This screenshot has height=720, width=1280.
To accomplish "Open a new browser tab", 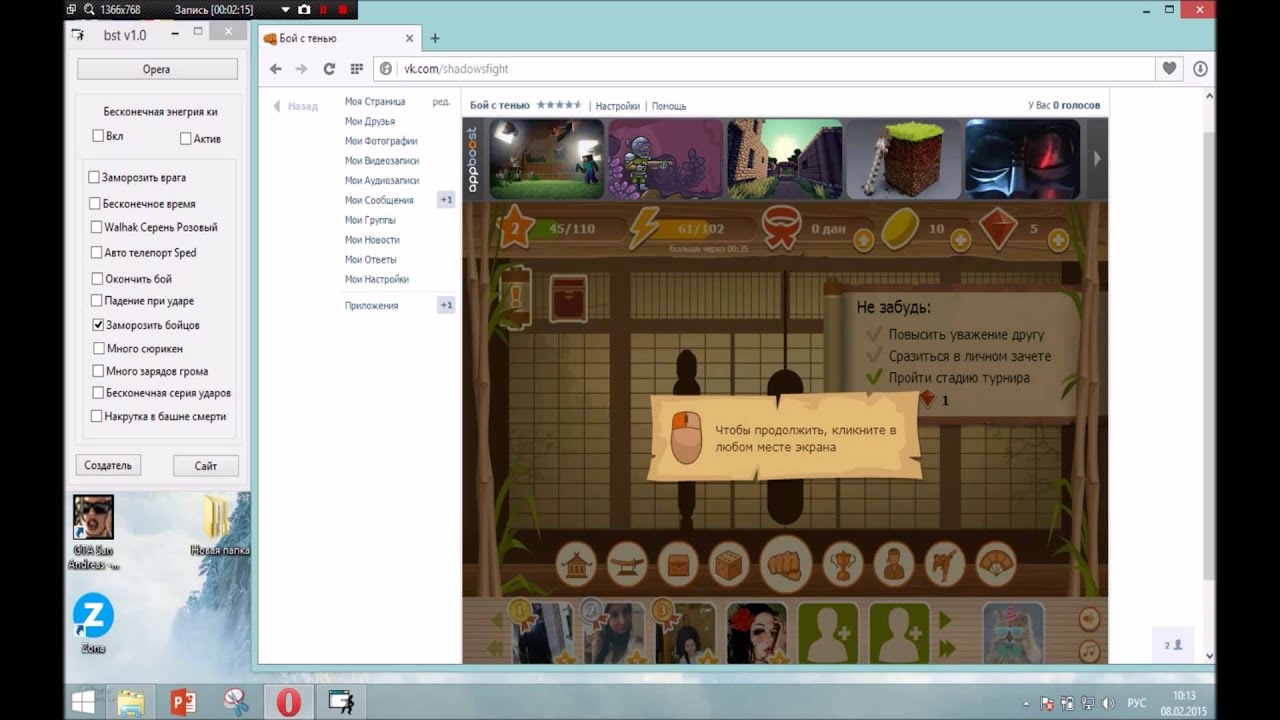I will 434,38.
